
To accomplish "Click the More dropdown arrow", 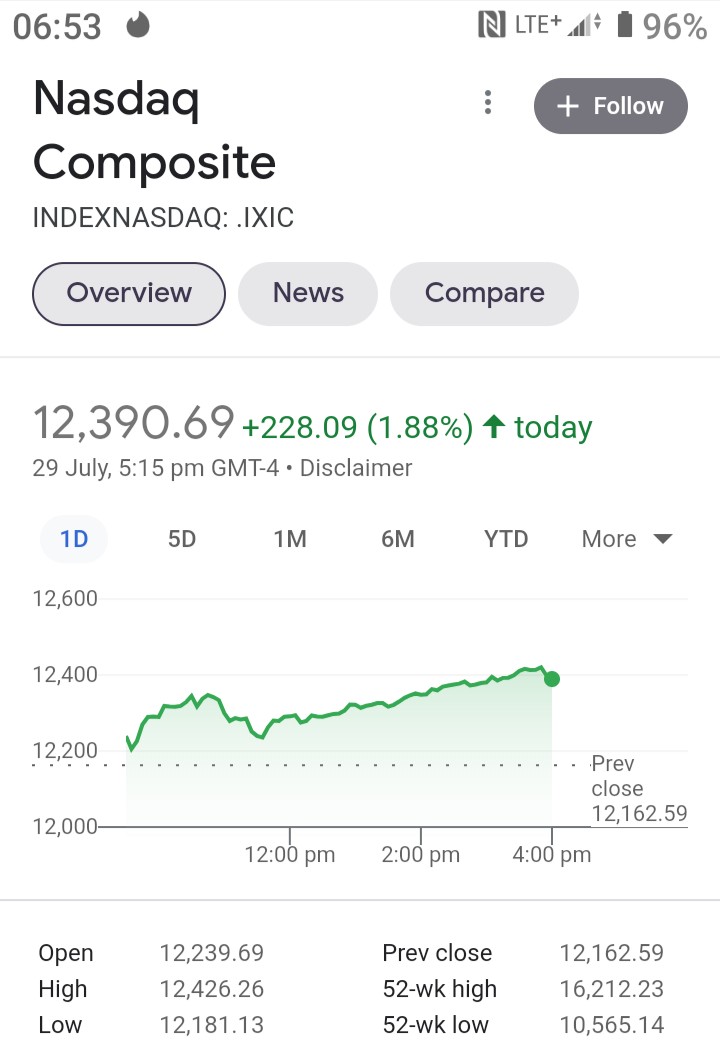I will pos(662,539).
